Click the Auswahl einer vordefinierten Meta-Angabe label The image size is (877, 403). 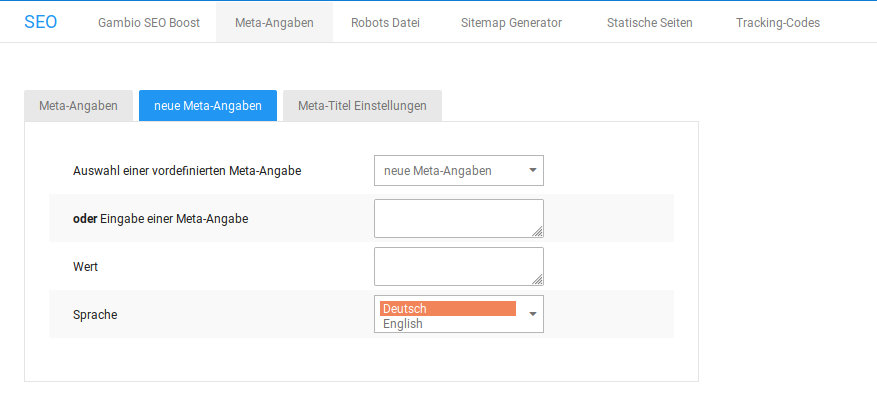[x=187, y=171]
